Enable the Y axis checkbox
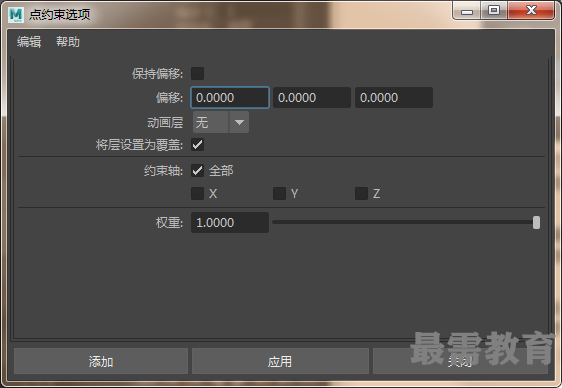The width and height of the screenshot is (562, 388). click(x=280, y=193)
